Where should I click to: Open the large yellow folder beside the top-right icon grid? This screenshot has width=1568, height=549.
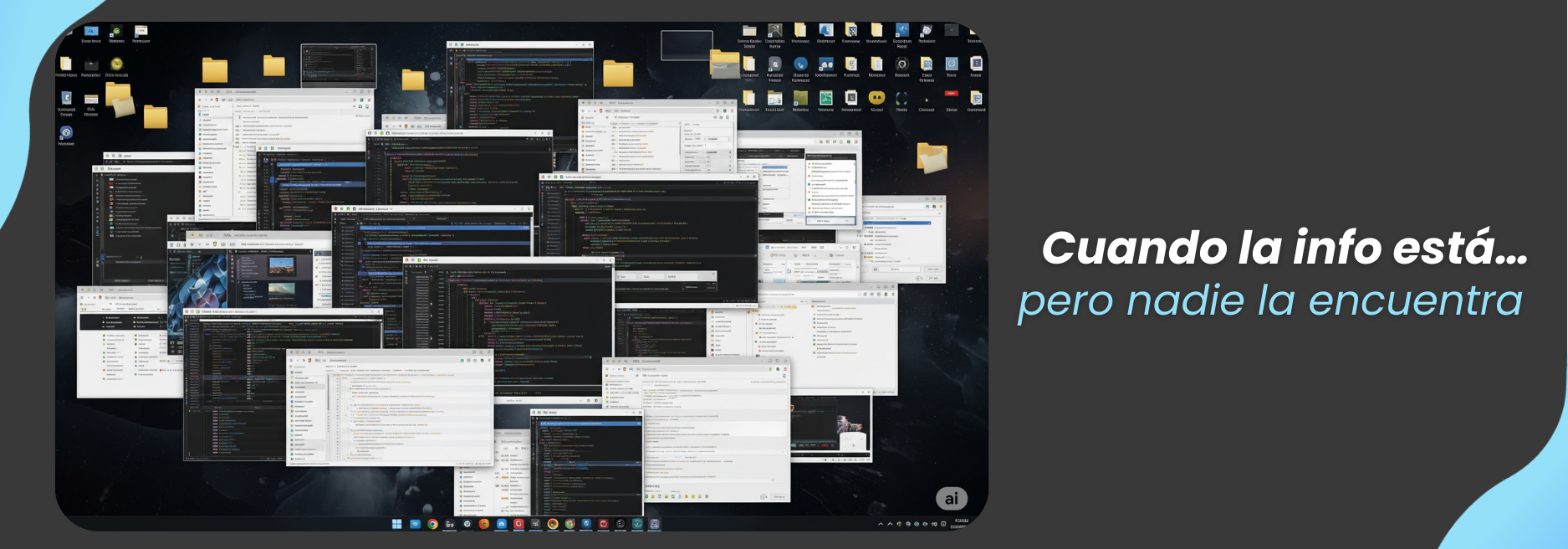[x=725, y=63]
